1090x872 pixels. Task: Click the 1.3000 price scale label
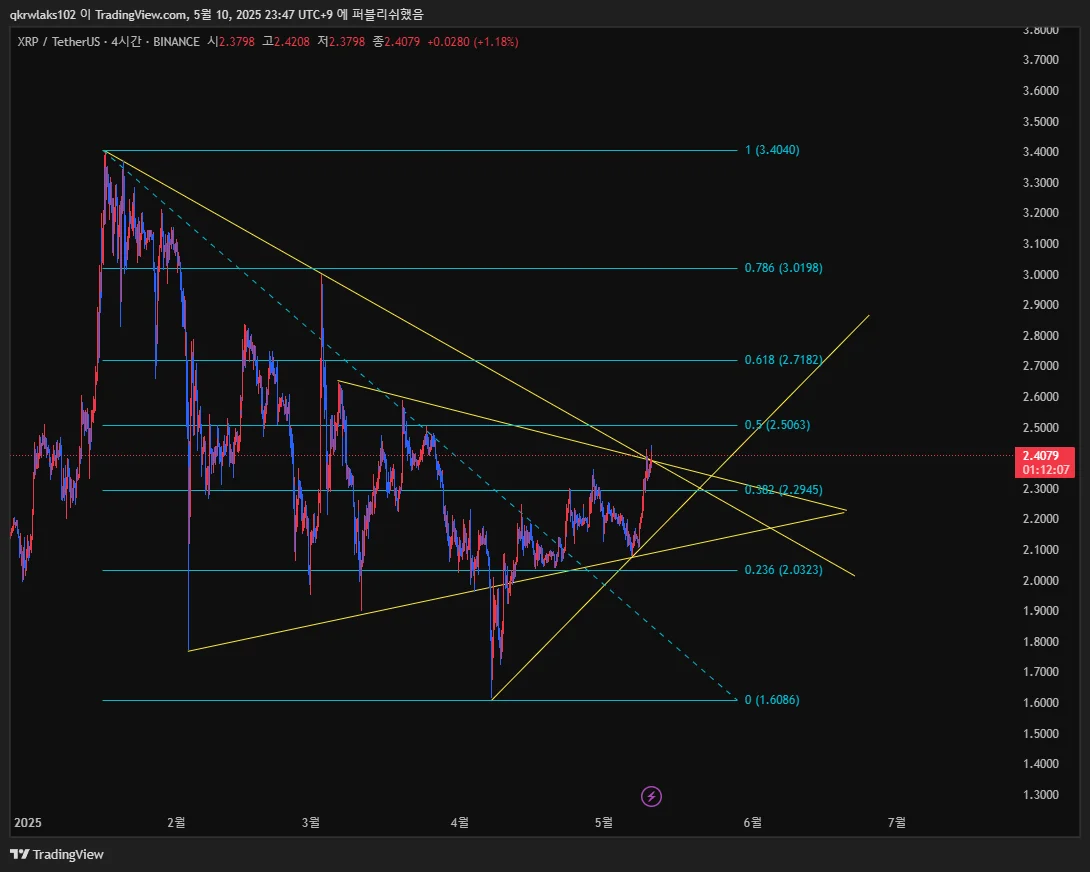coord(1041,794)
